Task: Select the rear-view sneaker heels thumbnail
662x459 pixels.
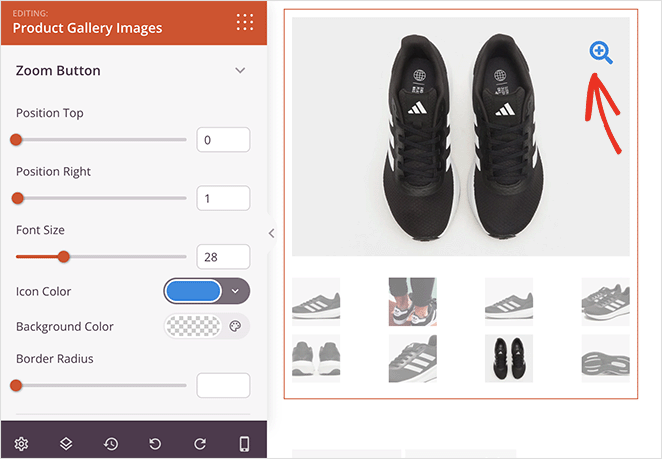Action: [x=316, y=359]
